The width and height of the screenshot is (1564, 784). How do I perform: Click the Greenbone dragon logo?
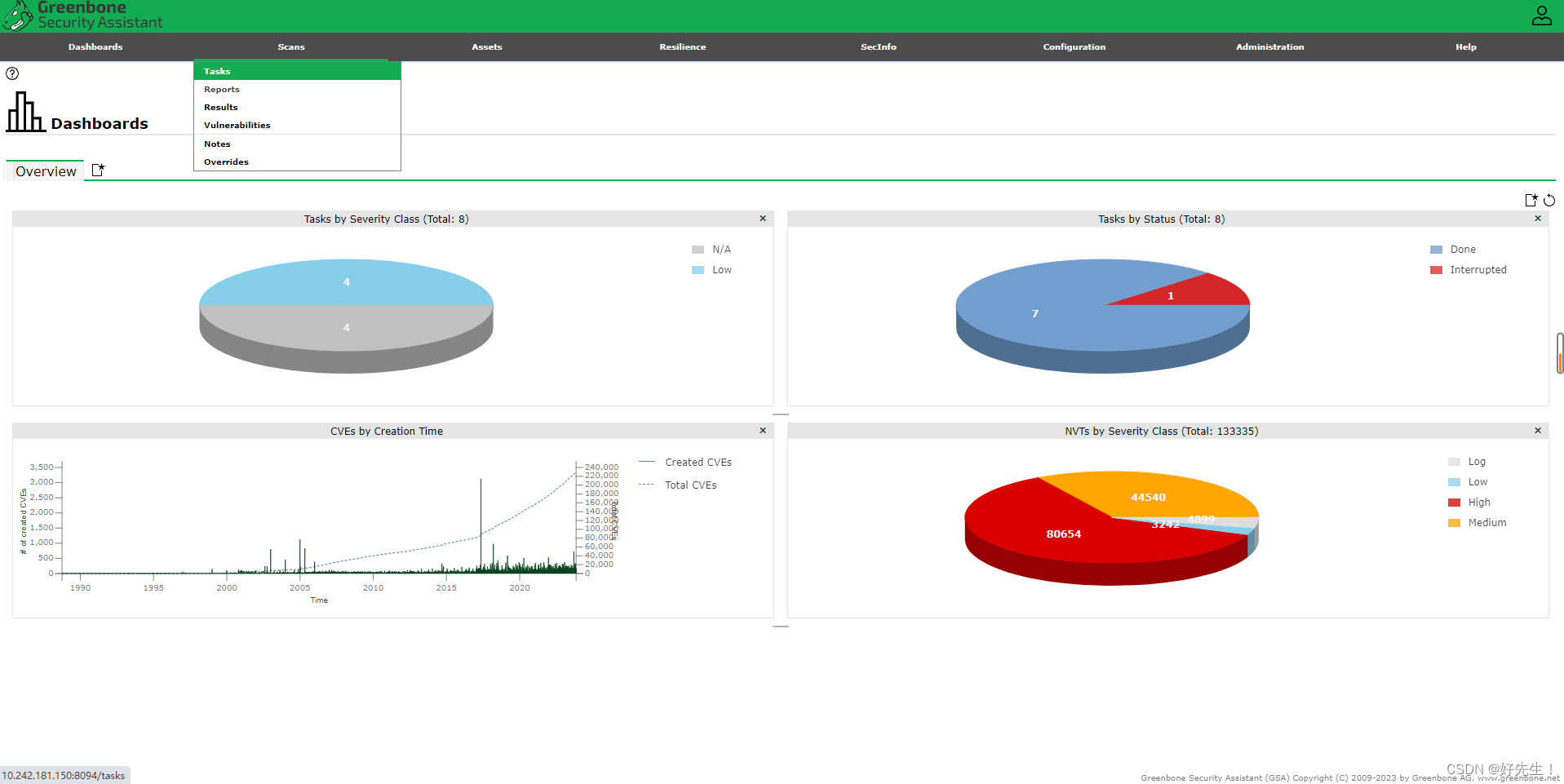pyautogui.click(x=17, y=16)
